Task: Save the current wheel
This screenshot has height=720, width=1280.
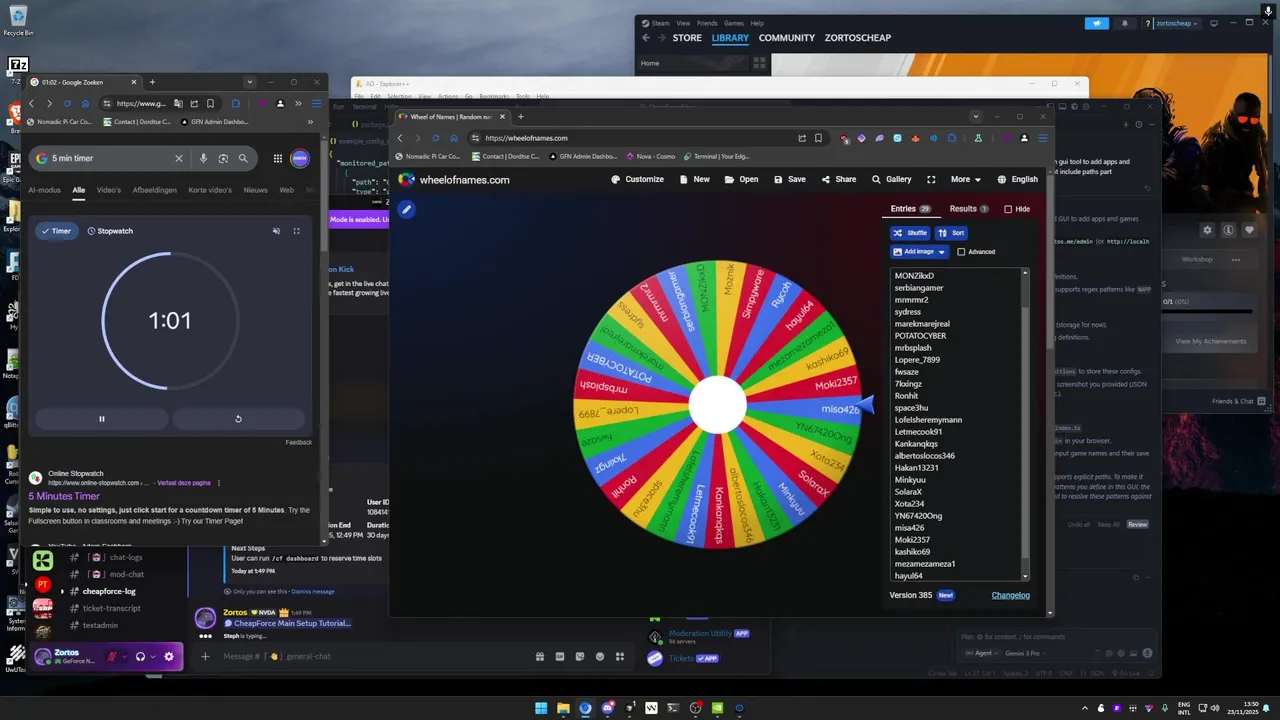Action: (x=790, y=179)
